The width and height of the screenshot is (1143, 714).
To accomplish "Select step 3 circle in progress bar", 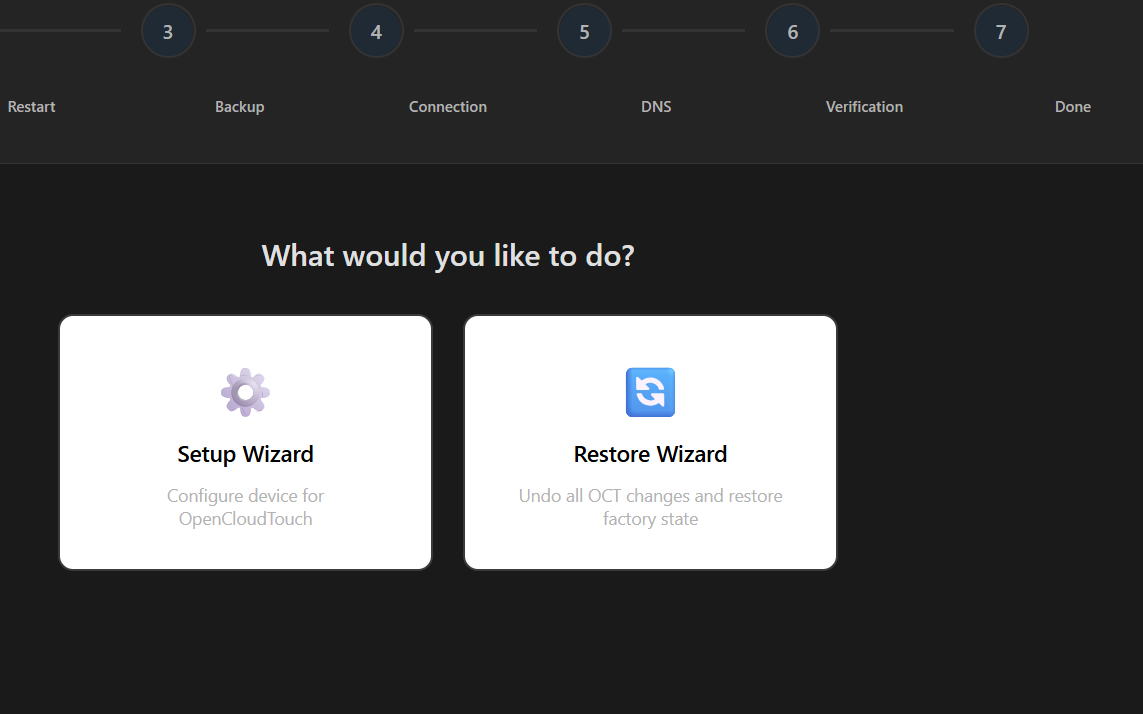I will pyautogui.click(x=168, y=31).
